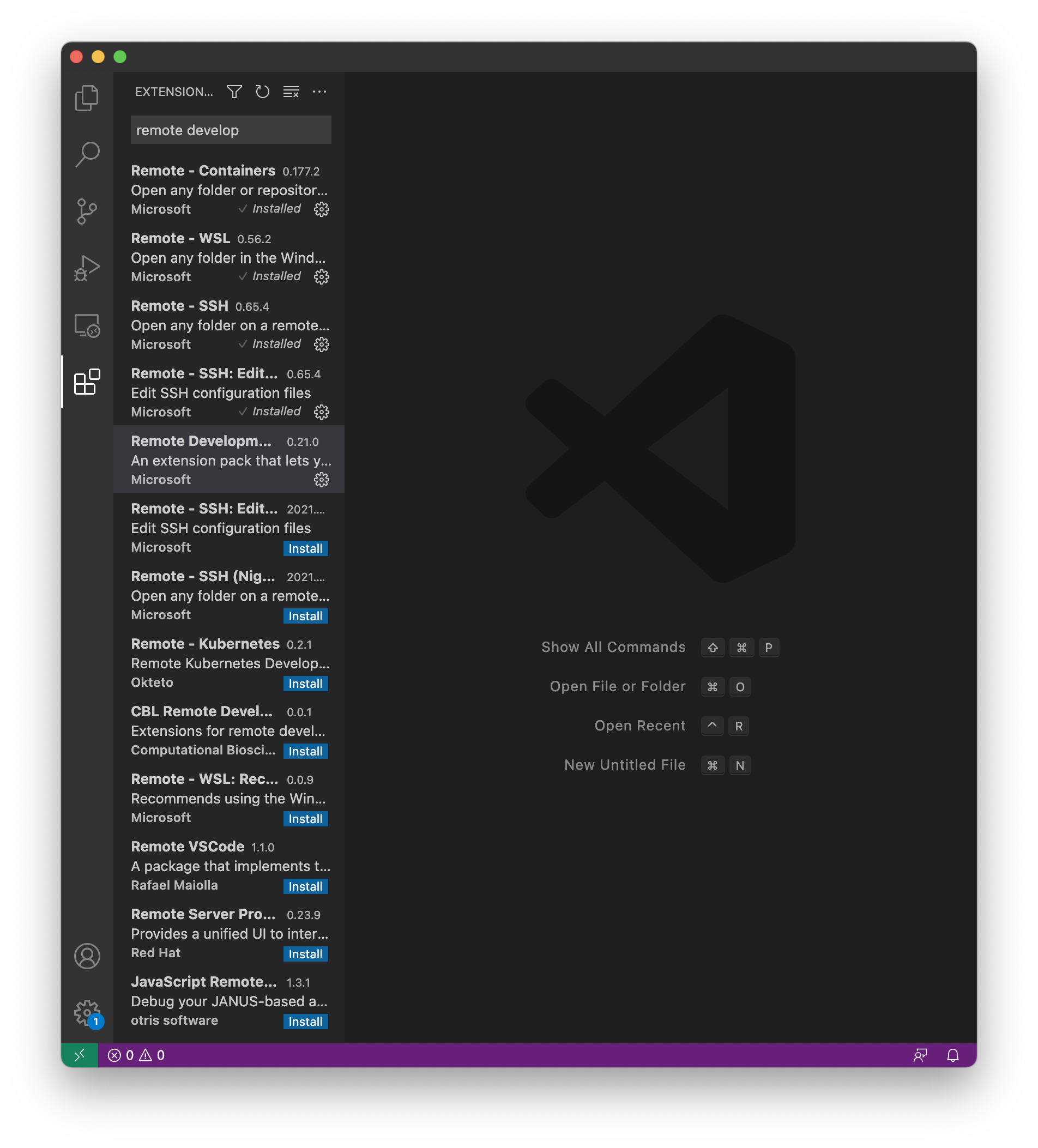
Task: Open the Run and Debug view
Action: click(87, 267)
